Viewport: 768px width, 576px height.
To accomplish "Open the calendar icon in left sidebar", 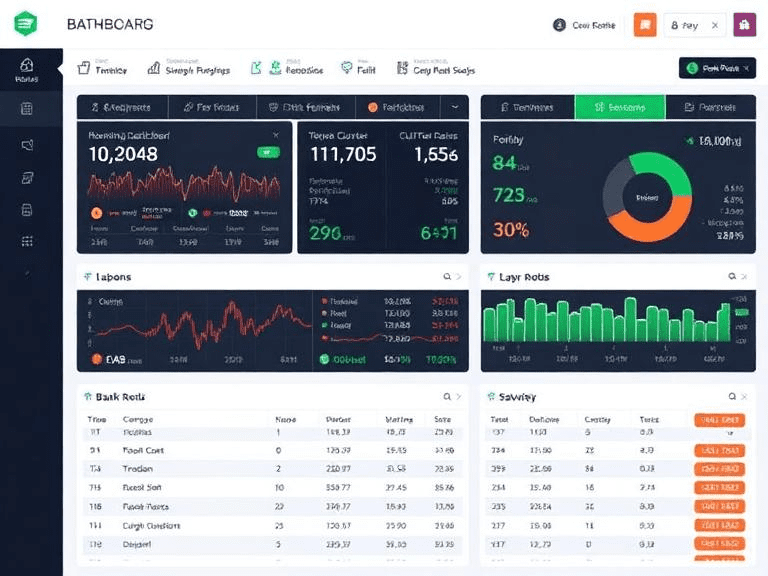I will tap(27, 108).
